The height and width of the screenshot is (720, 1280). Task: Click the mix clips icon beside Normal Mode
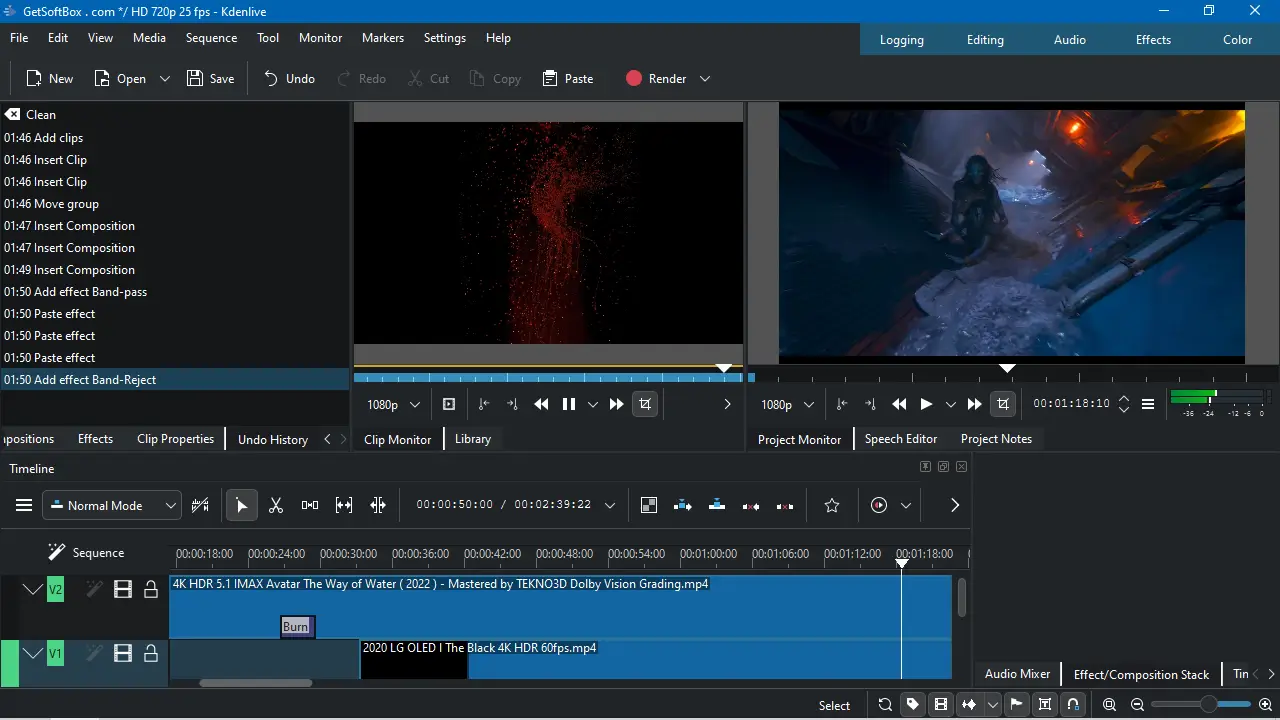(200, 505)
